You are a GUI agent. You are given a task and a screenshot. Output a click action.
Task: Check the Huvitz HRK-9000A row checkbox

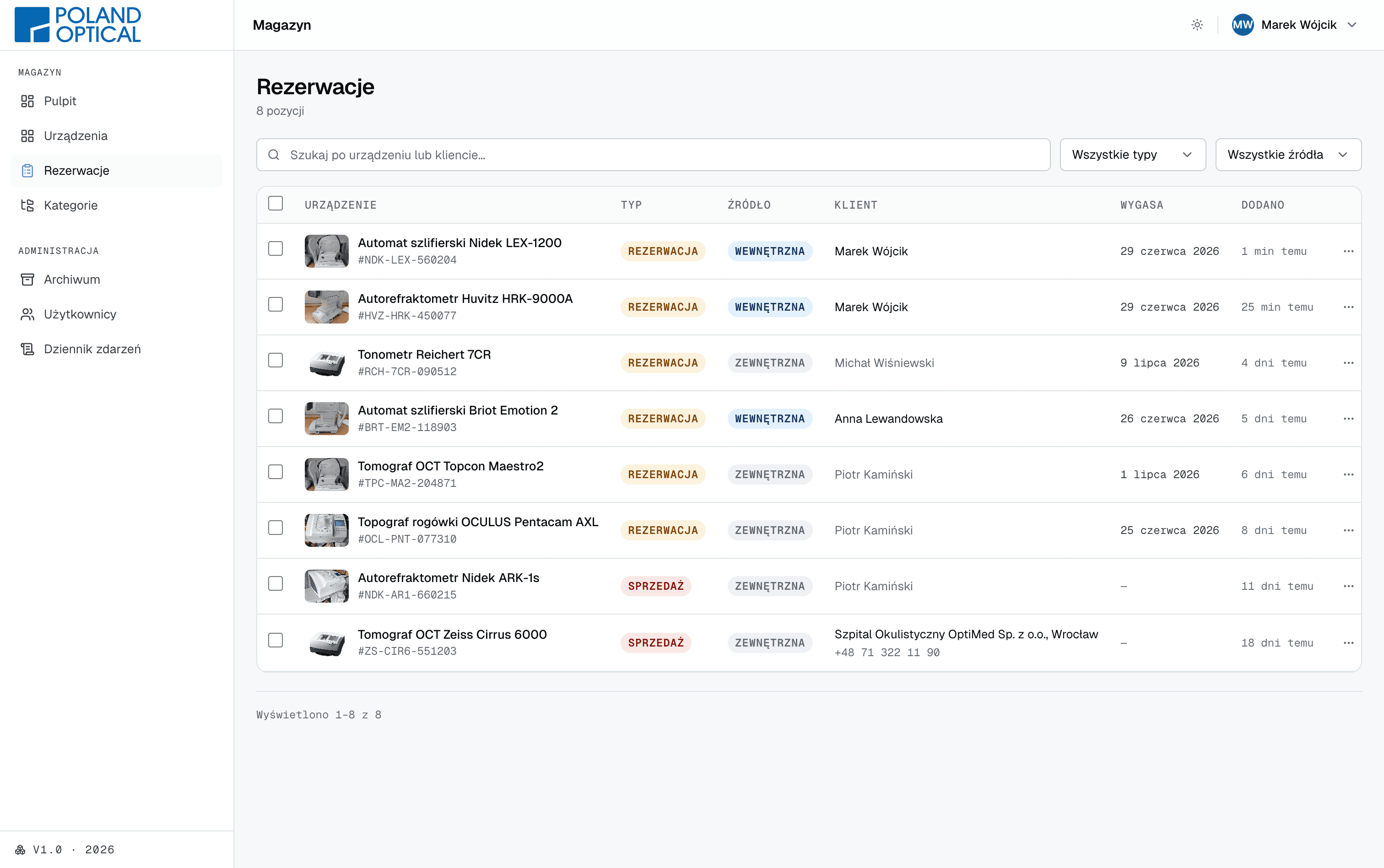276,304
